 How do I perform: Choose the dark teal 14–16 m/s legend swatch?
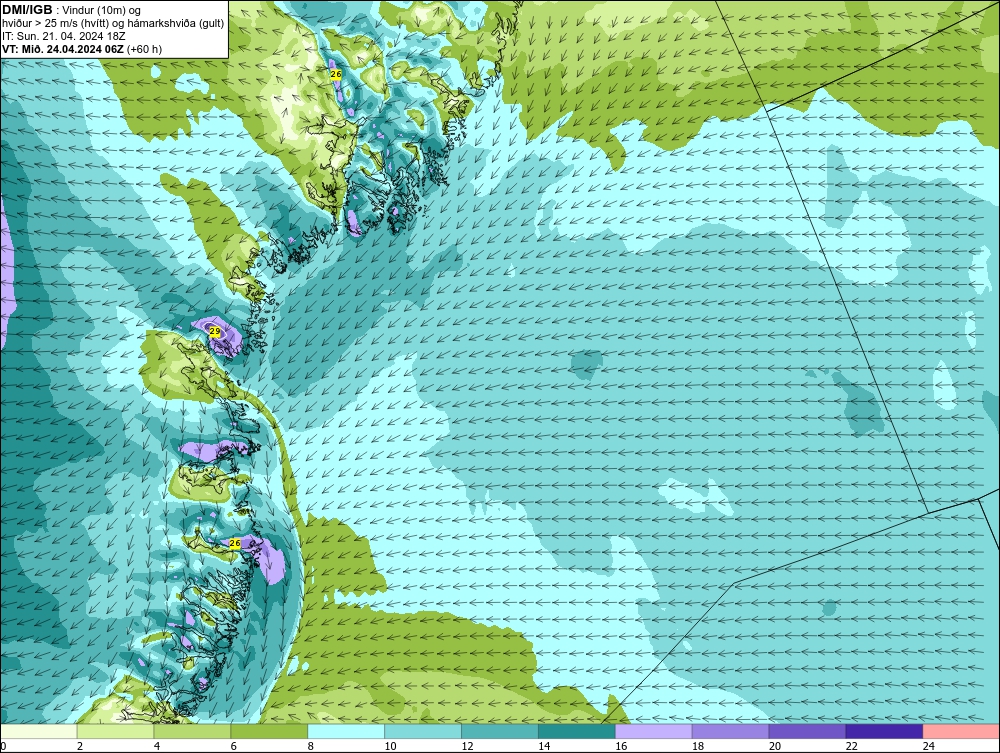click(x=577, y=731)
